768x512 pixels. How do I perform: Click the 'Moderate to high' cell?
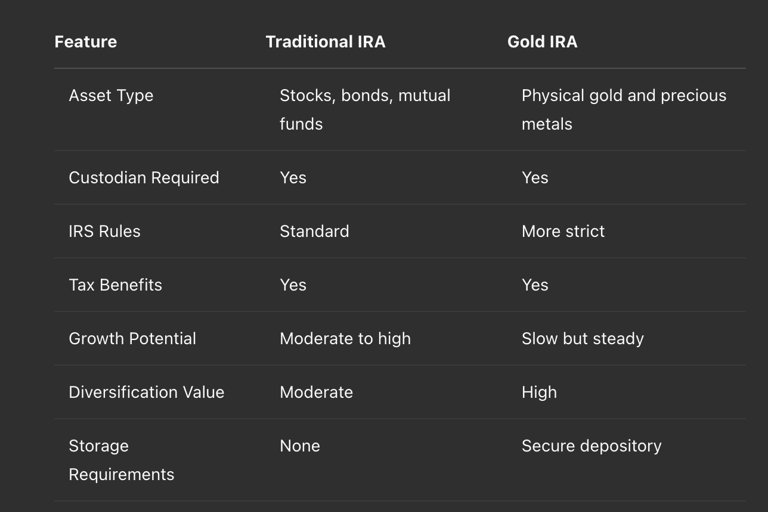tap(345, 339)
